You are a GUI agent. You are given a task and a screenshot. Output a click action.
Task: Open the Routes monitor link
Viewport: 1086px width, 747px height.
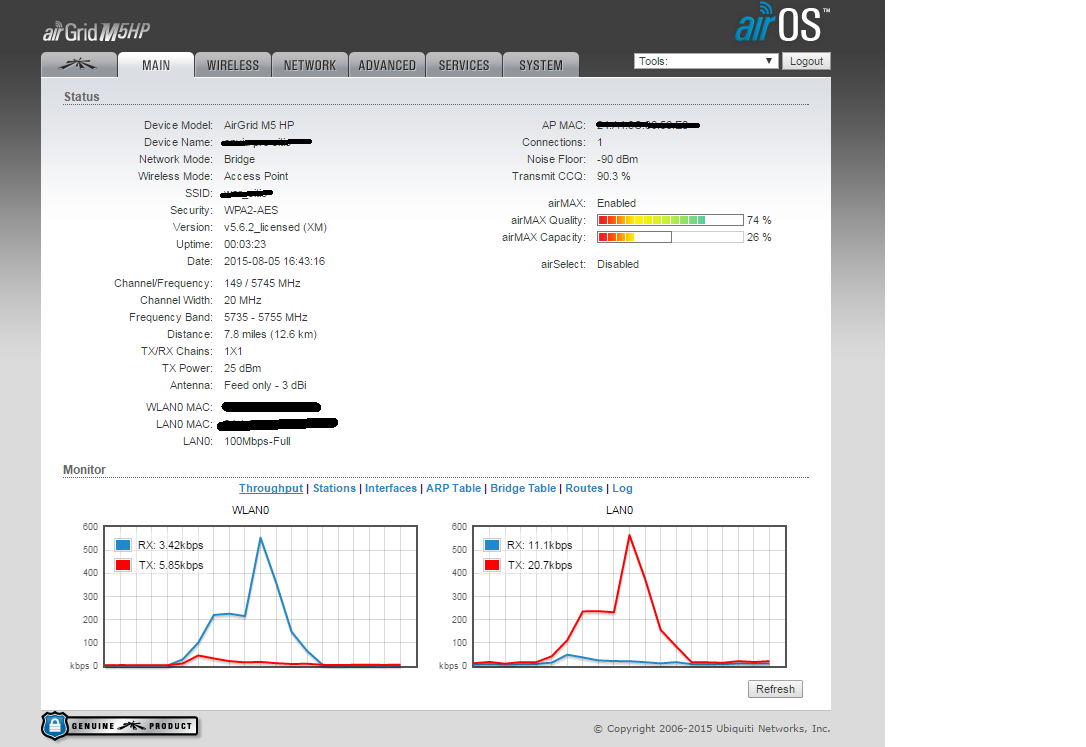point(584,488)
